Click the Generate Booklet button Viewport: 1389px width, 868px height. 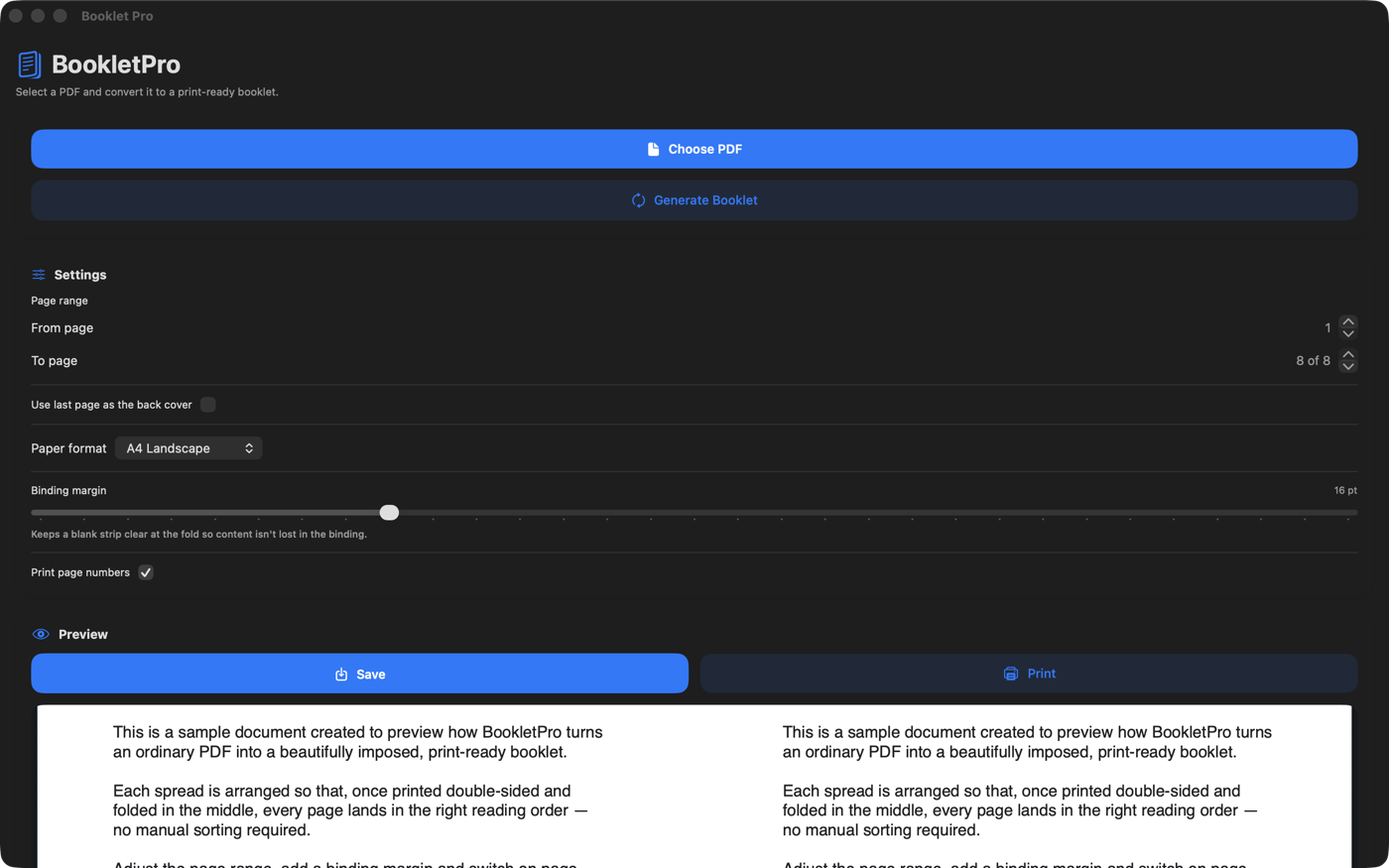pos(694,200)
